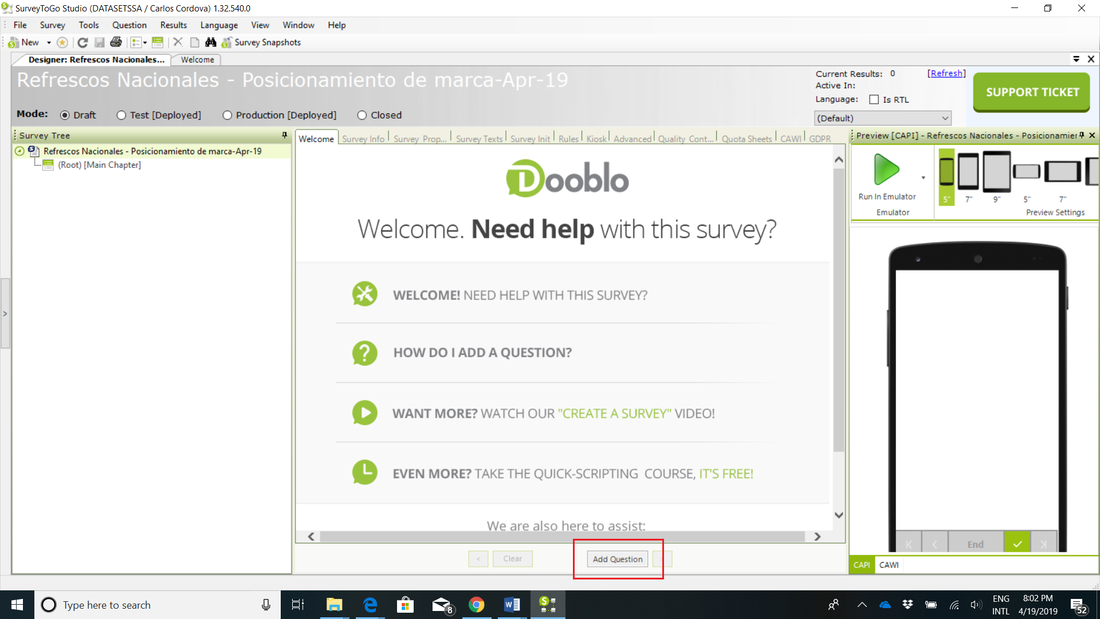This screenshot has height=619, width=1100.
Task: Click the gold star toolbar icon
Action: click(x=62, y=43)
